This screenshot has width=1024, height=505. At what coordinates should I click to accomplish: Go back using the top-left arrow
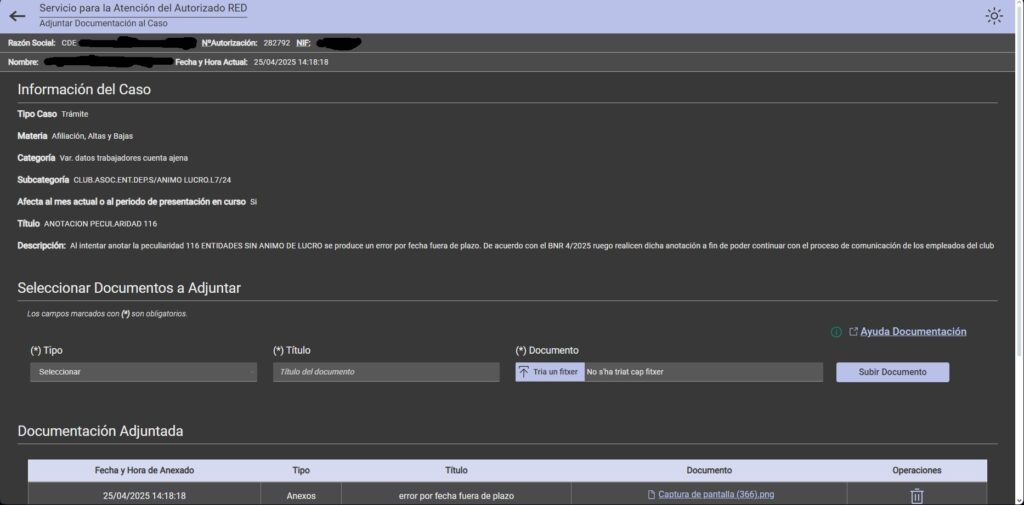17,15
